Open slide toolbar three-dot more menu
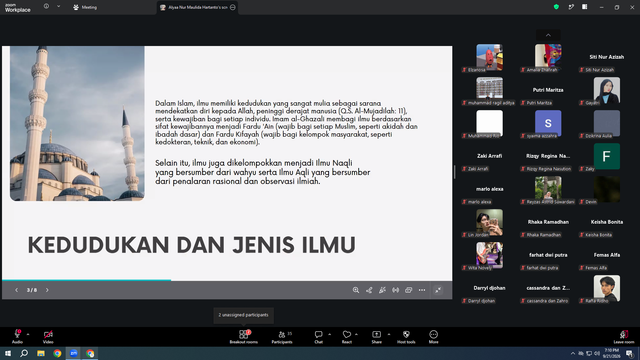 point(422,290)
